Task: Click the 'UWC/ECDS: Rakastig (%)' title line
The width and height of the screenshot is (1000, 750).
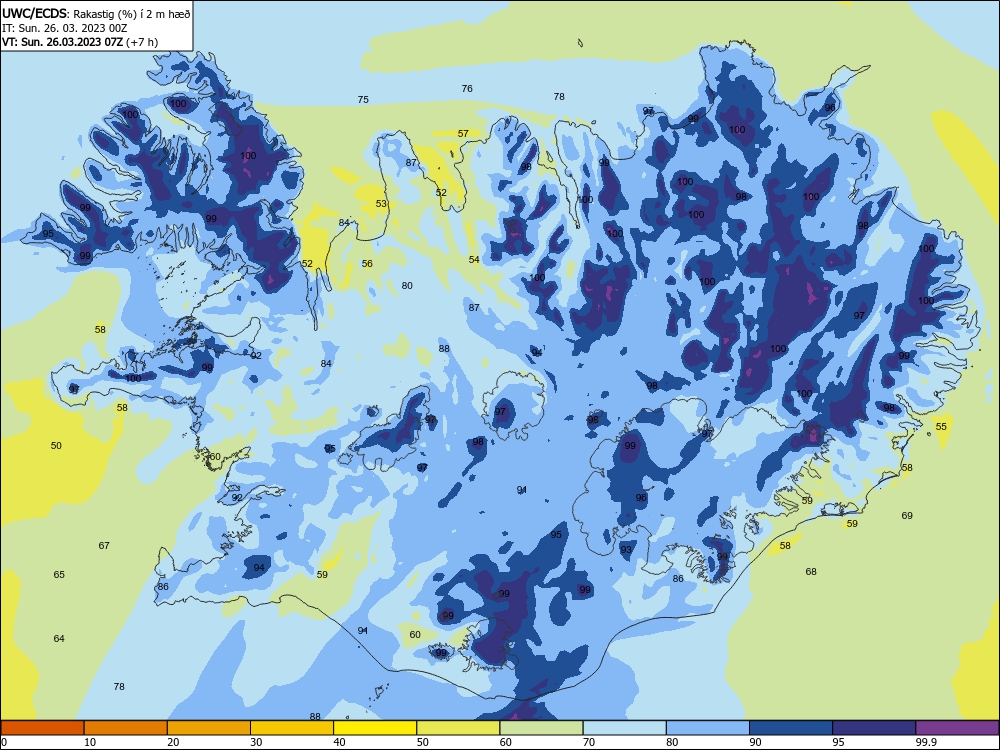Action: (x=96, y=13)
